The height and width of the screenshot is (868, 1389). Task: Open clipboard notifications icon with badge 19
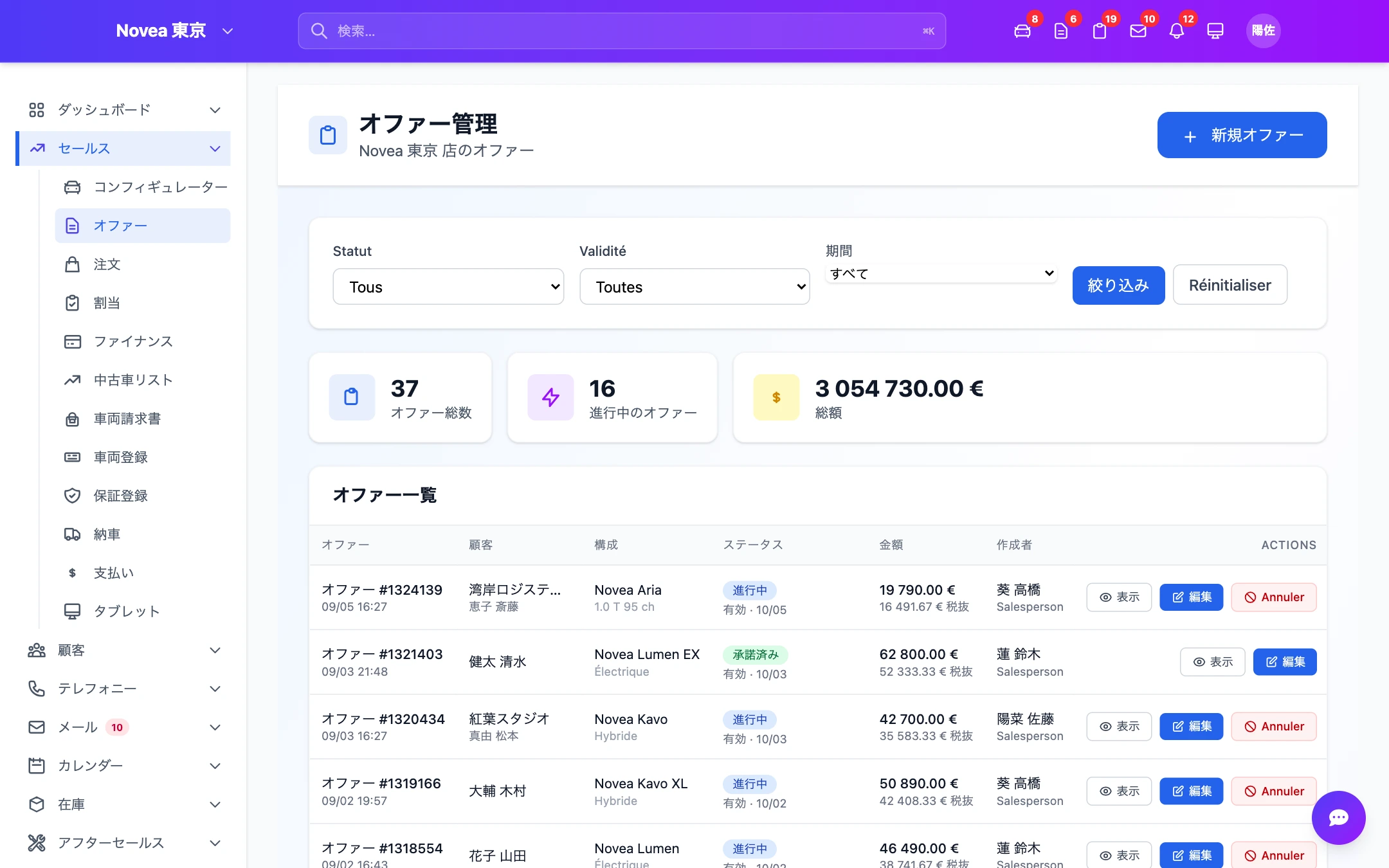click(1099, 31)
